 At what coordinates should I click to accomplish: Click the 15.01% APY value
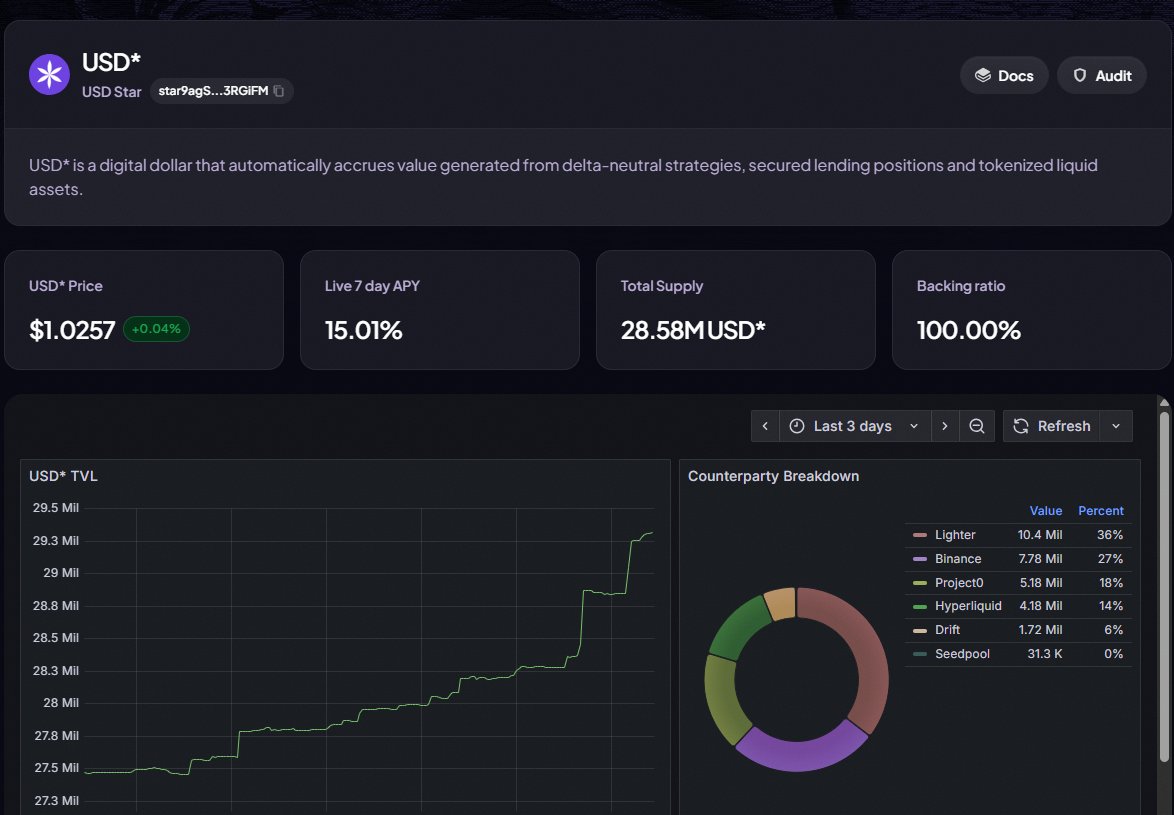(x=363, y=330)
